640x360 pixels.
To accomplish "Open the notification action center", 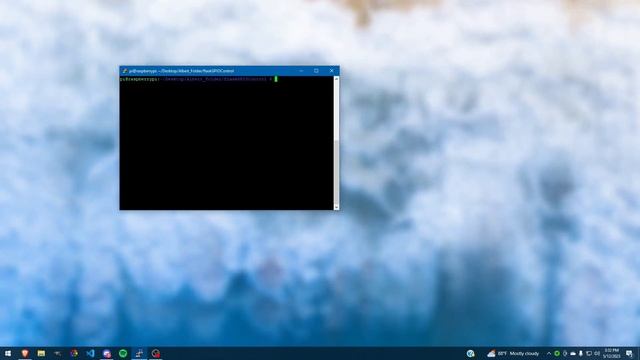I will (x=629, y=353).
